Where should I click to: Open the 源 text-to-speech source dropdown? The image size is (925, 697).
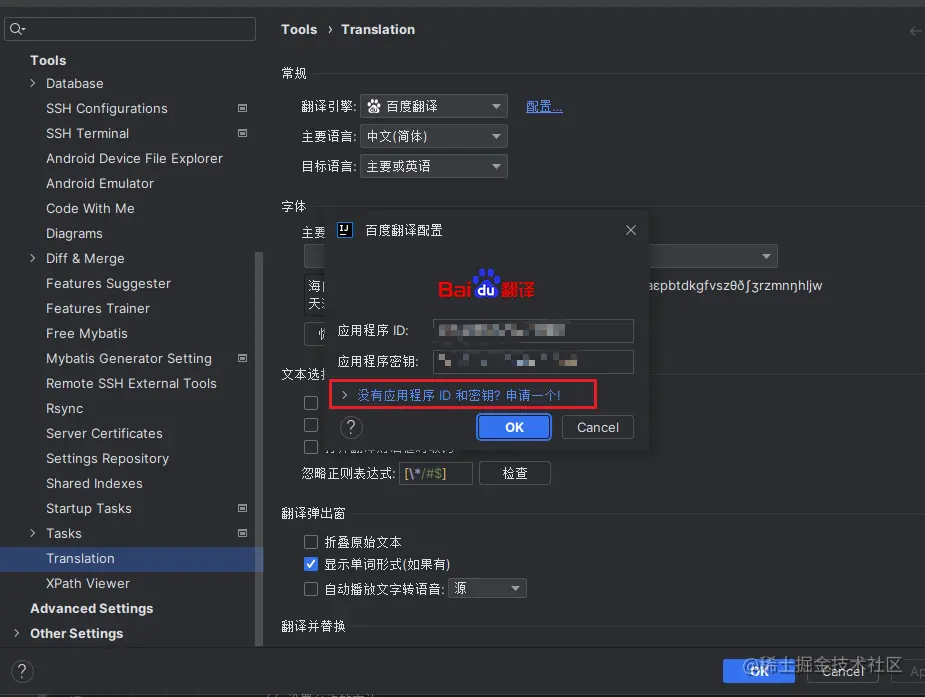[x=487, y=588]
